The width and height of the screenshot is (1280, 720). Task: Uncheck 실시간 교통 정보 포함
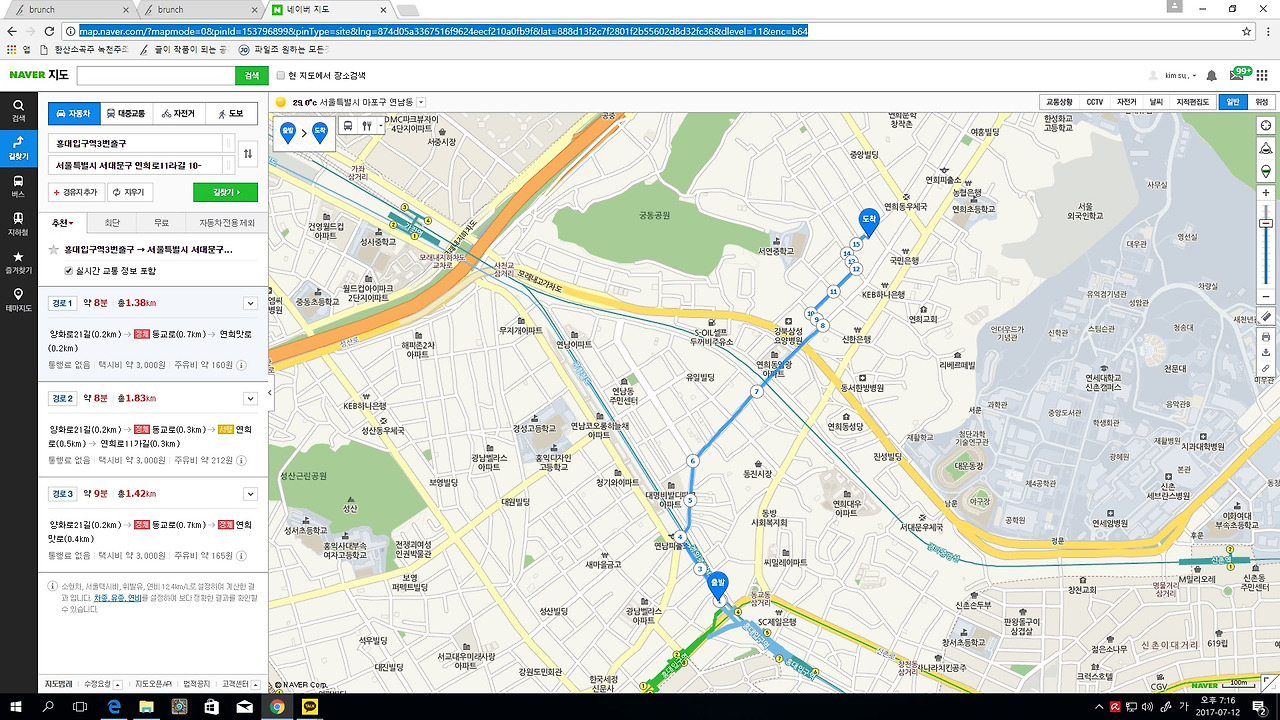pos(69,271)
